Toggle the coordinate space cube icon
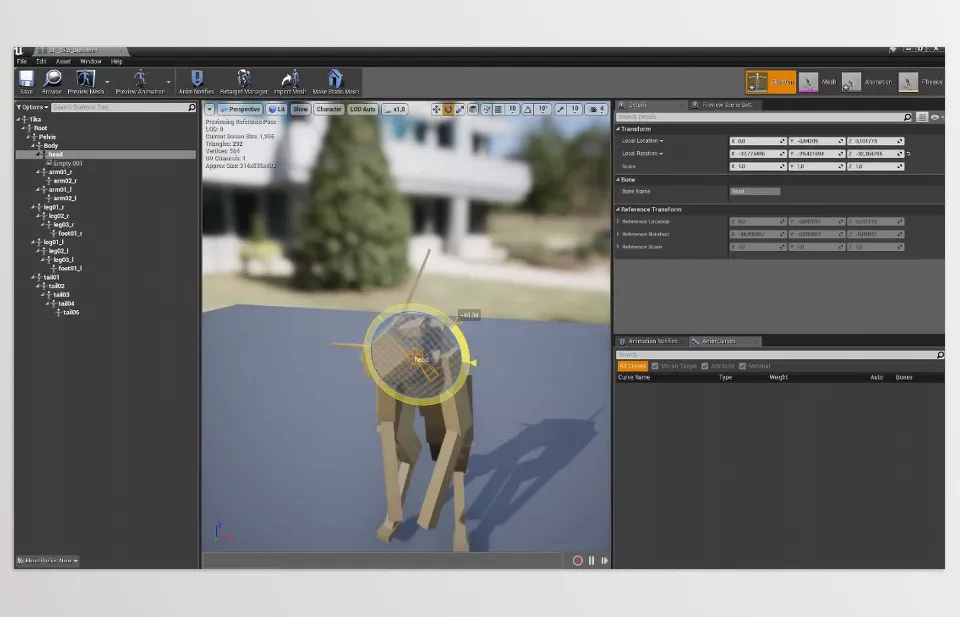The image size is (960, 617). 473,109
